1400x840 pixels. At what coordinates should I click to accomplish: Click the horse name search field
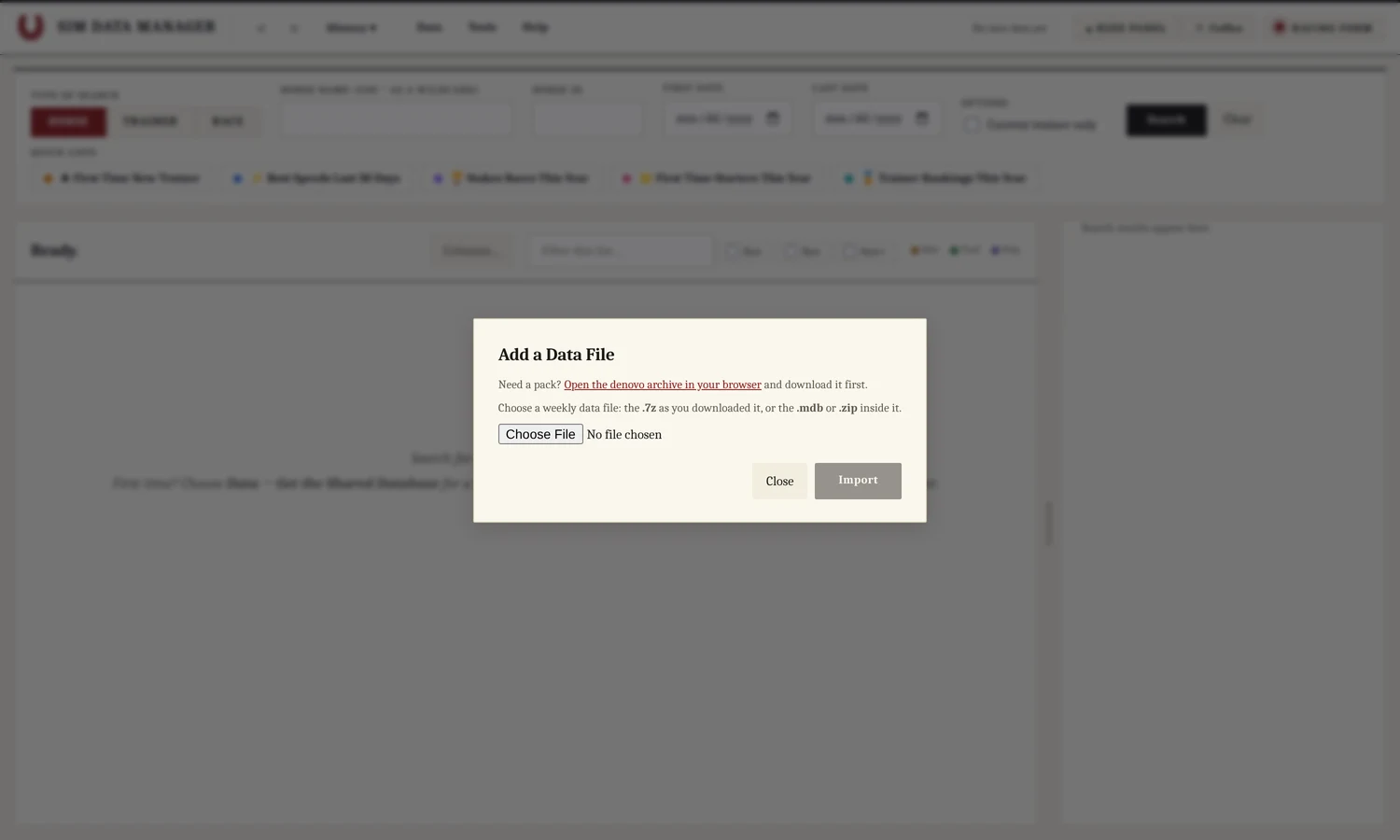click(x=397, y=119)
